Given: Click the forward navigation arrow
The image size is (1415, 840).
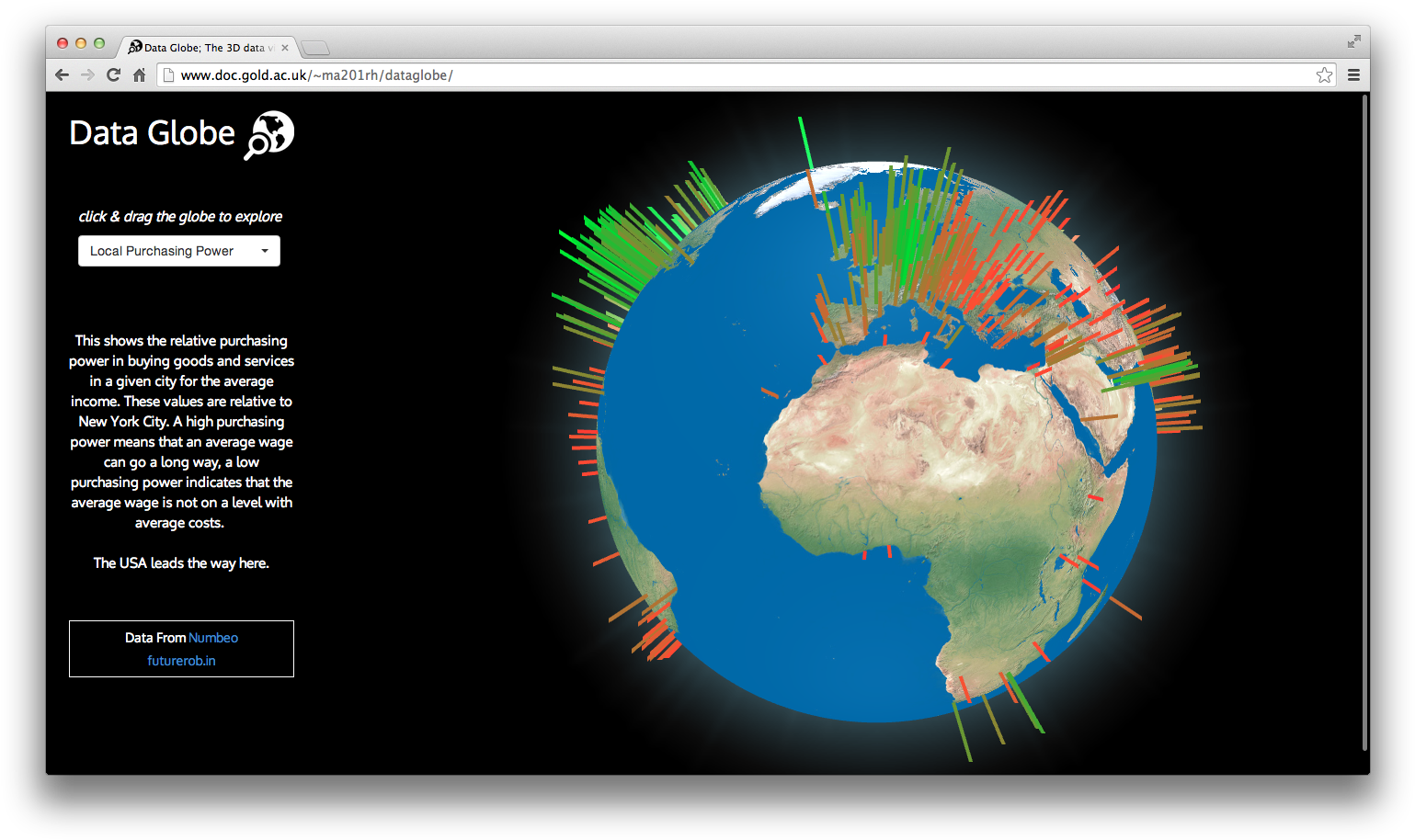Looking at the screenshot, I should click(x=86, y=74).
